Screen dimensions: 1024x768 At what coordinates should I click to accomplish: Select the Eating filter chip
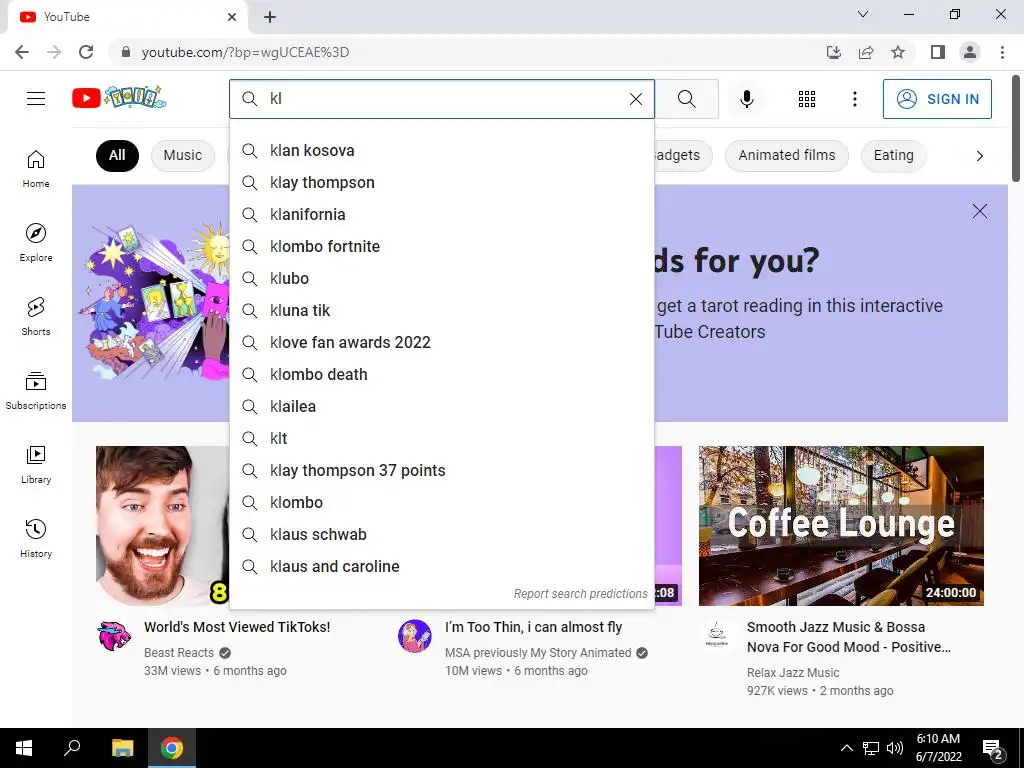pos(893,155)
